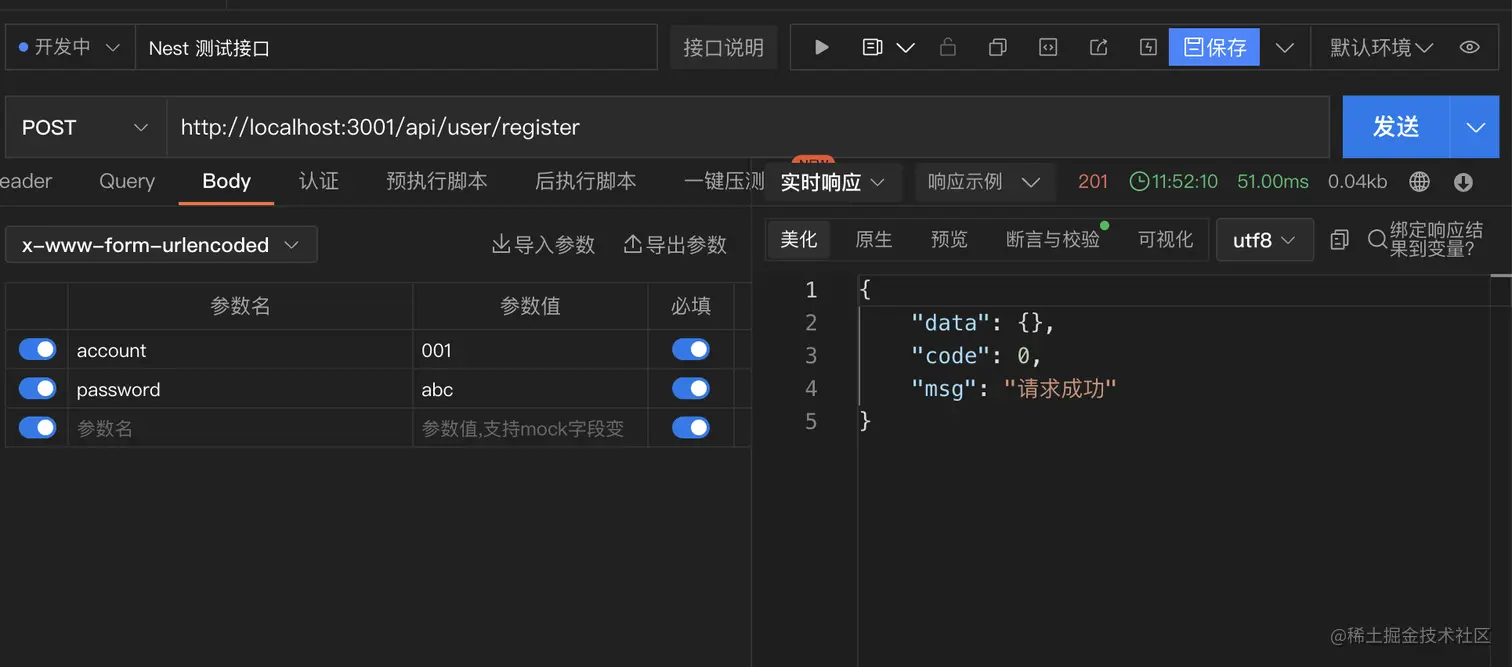Screen dimensions: 1512x667
Task: Open the 断言与校验 tab
Action: click(1053, 239)
